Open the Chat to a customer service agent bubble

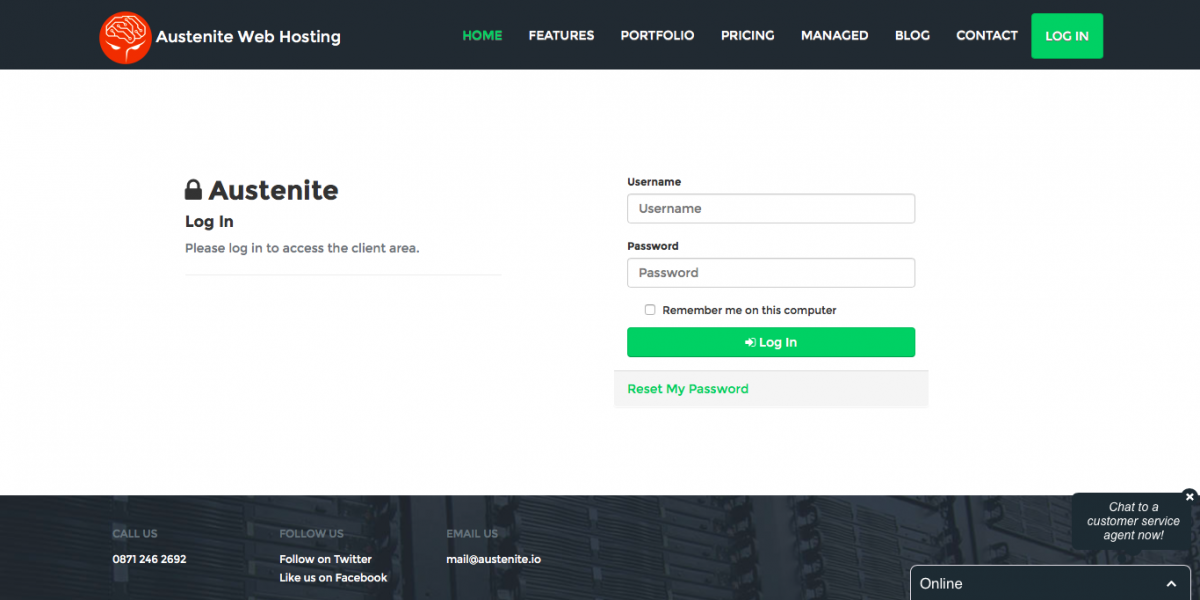(1133, 521)
